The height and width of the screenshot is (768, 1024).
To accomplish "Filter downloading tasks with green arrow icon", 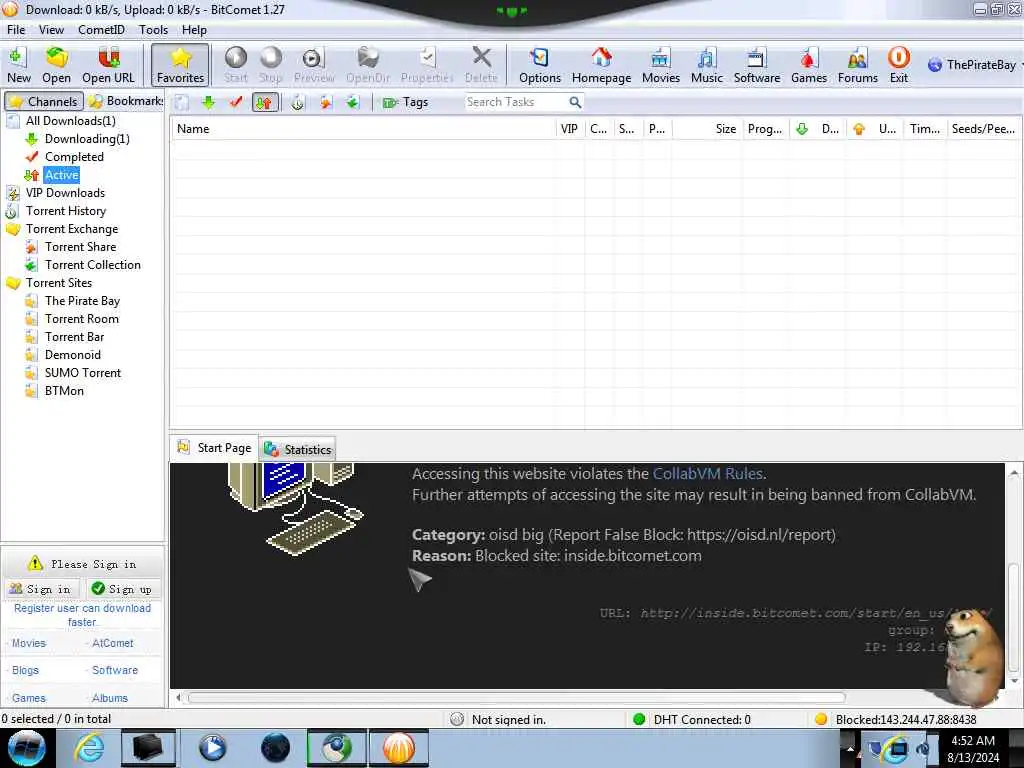I will [208, 103].
